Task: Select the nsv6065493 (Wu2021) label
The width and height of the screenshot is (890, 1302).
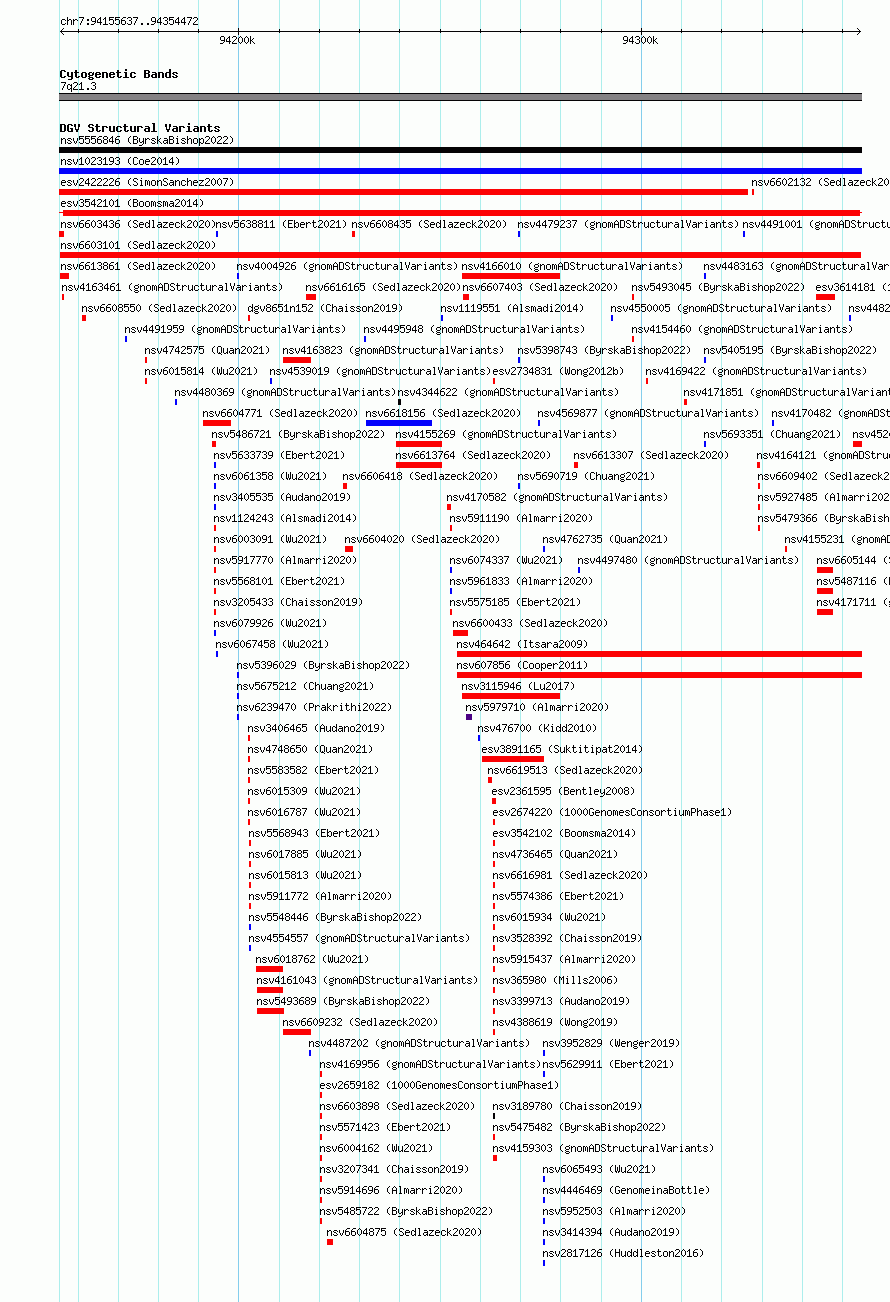Action: click(599, 1169)
